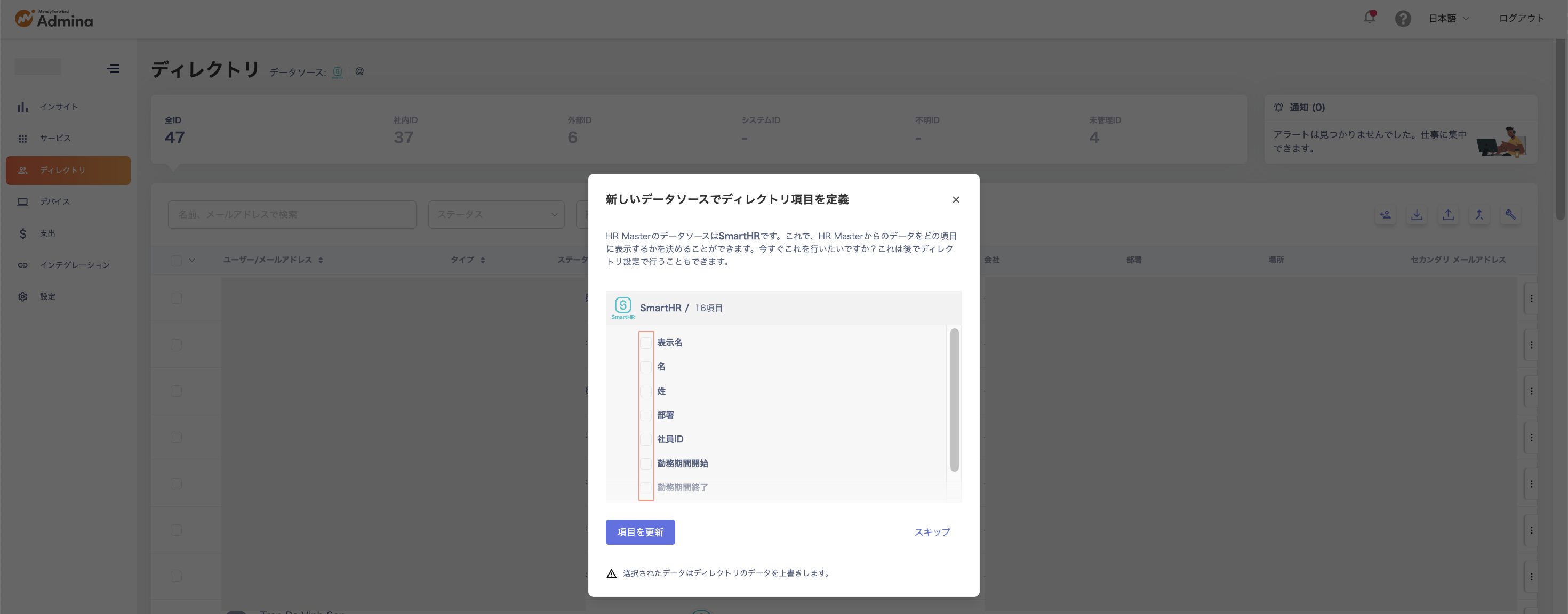Screen dimensions: 1568x614
Task: Click the デバイス laptop icon
Action: click(22, 201)
